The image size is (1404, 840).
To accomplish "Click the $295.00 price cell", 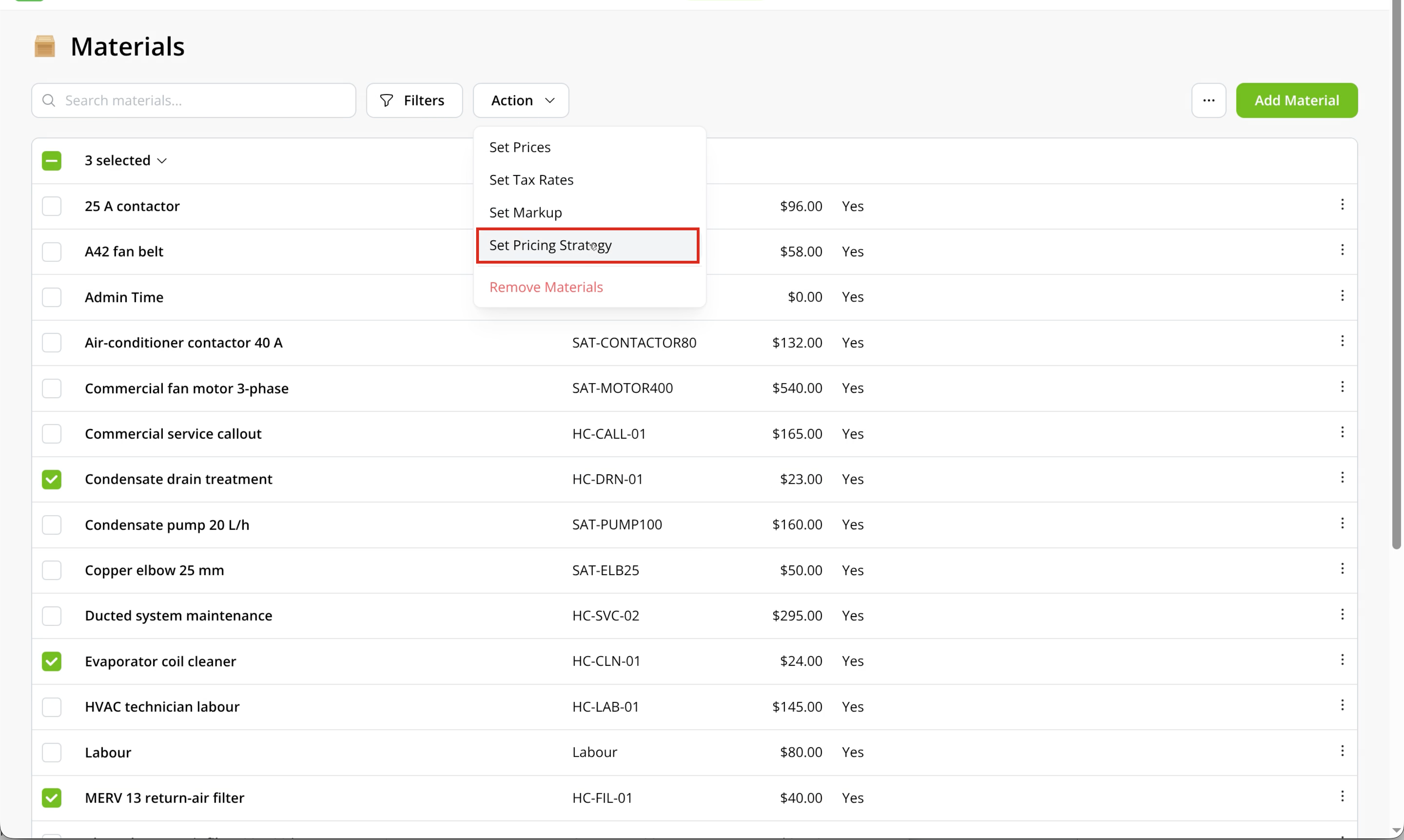I will (797, 616).
